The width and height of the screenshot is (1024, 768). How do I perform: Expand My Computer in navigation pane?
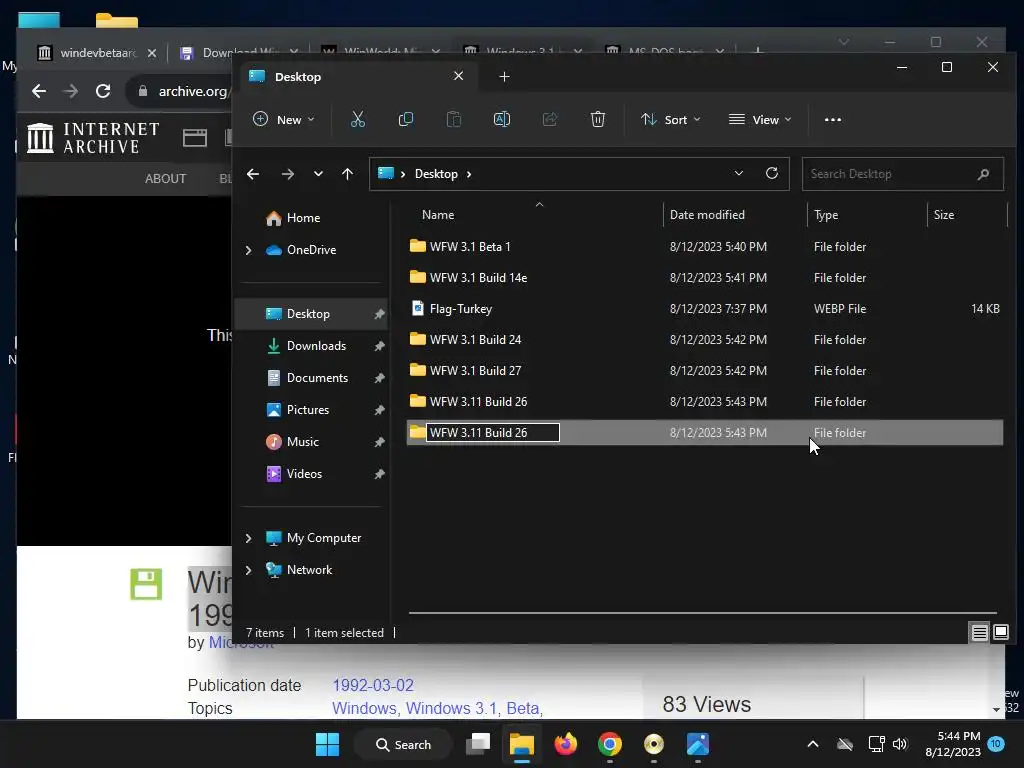coord(248,538)
